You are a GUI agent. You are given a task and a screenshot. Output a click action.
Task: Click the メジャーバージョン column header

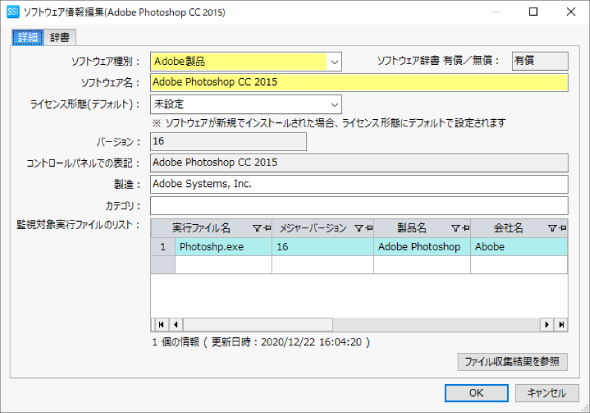point(322,228)
